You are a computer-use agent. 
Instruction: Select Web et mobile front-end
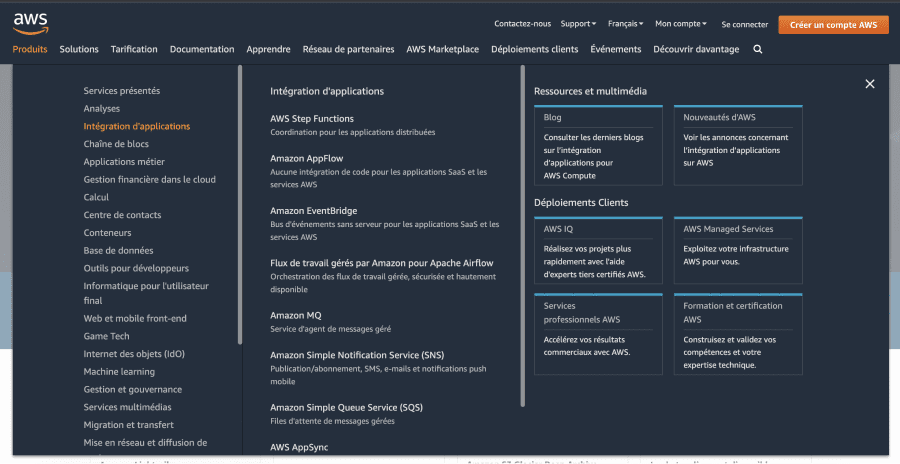pyautogui.click(x=135, y=319)
